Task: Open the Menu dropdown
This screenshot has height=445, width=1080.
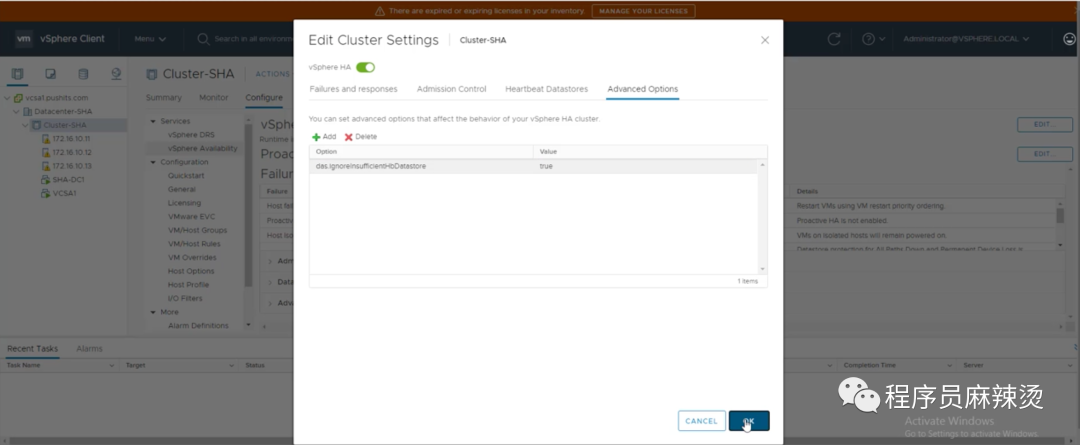Action: pos(150,39)
